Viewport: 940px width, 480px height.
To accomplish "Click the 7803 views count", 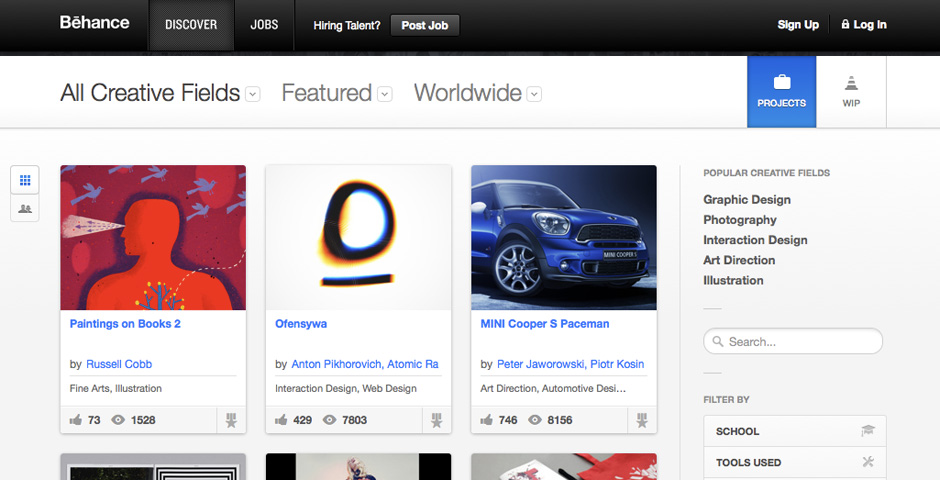I will pos(354,420).
